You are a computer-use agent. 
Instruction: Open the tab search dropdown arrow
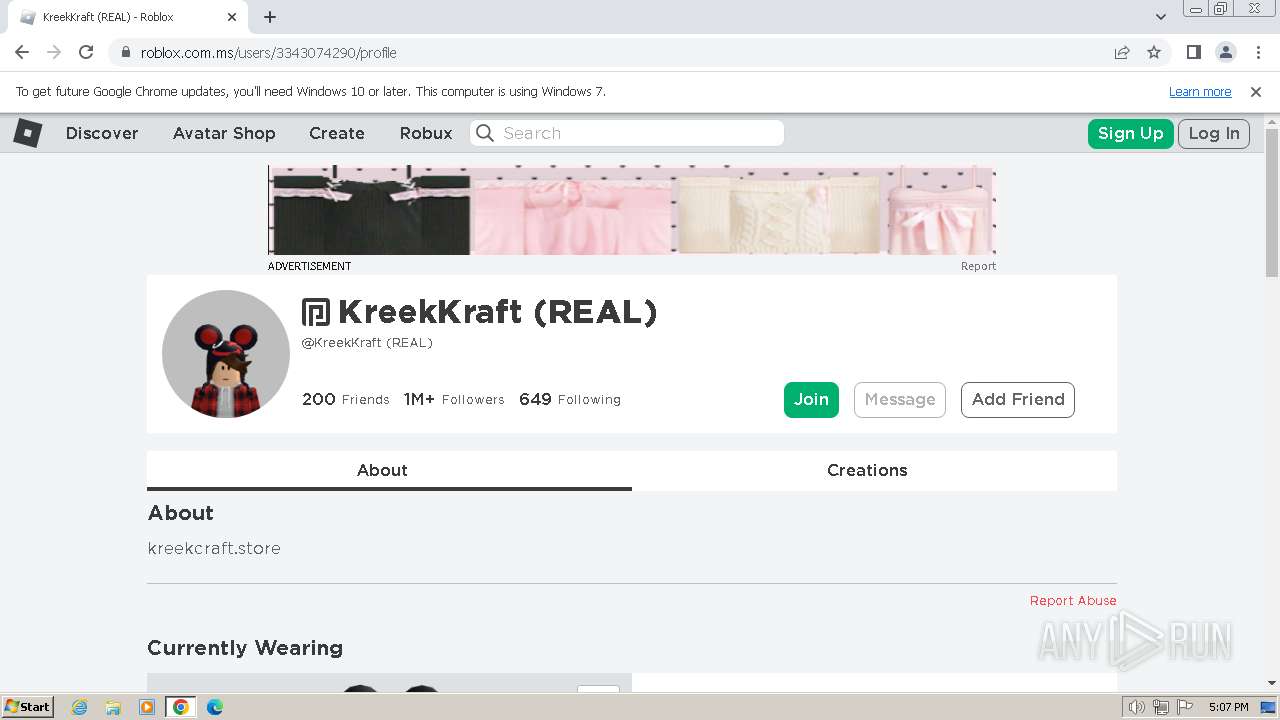(x=1160, y=17)
